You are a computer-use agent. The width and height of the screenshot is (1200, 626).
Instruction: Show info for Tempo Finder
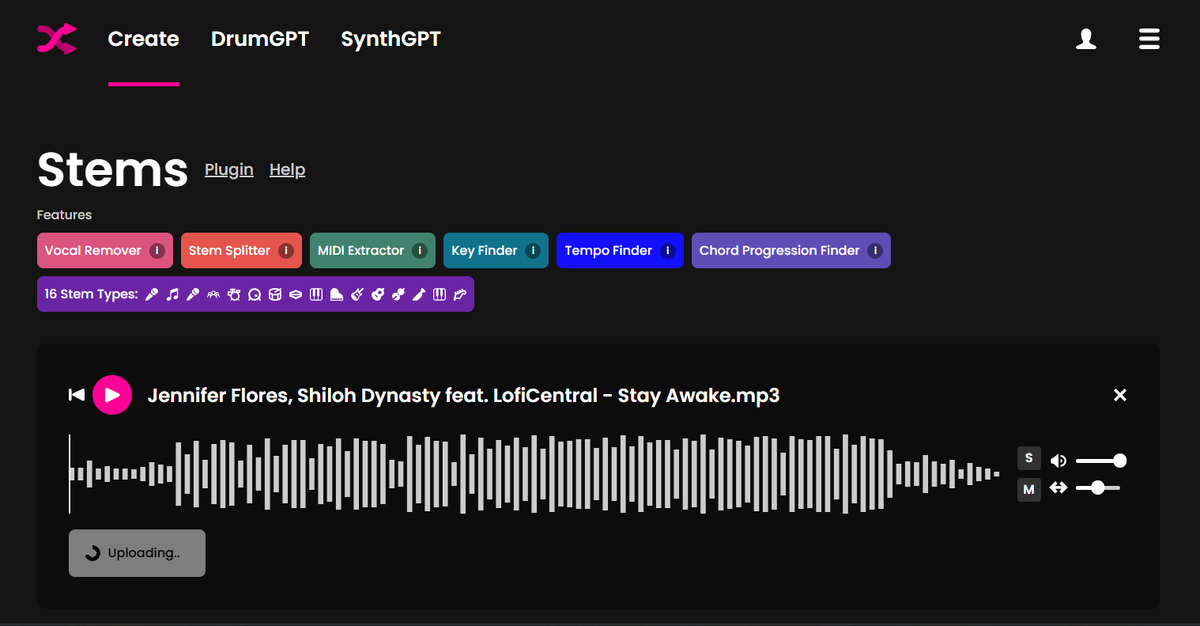(668, 251)
